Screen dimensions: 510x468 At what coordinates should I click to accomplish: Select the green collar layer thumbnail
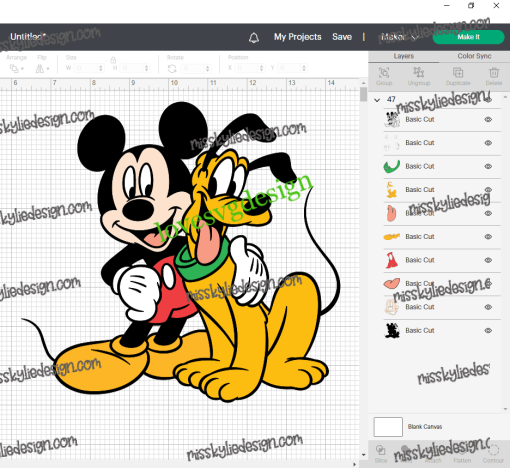pos(392,166)
